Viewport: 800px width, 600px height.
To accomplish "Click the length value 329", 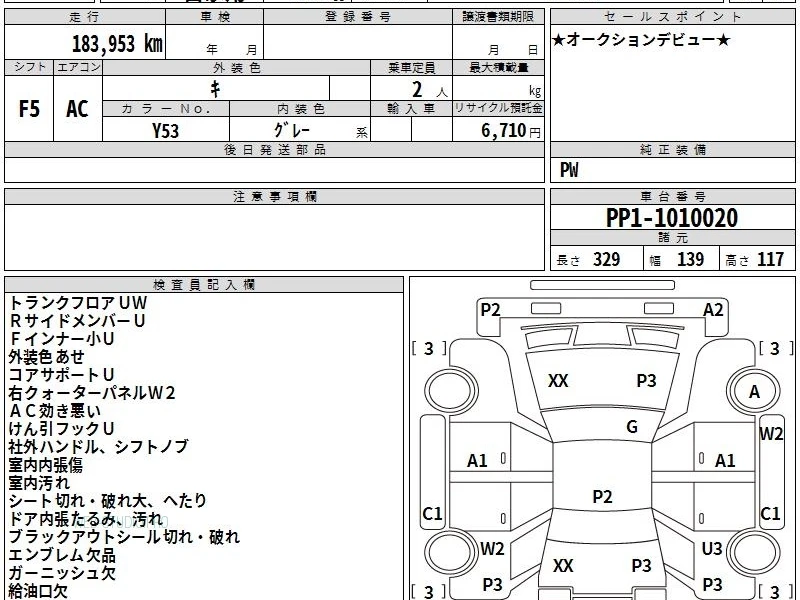I will (606, 259).
